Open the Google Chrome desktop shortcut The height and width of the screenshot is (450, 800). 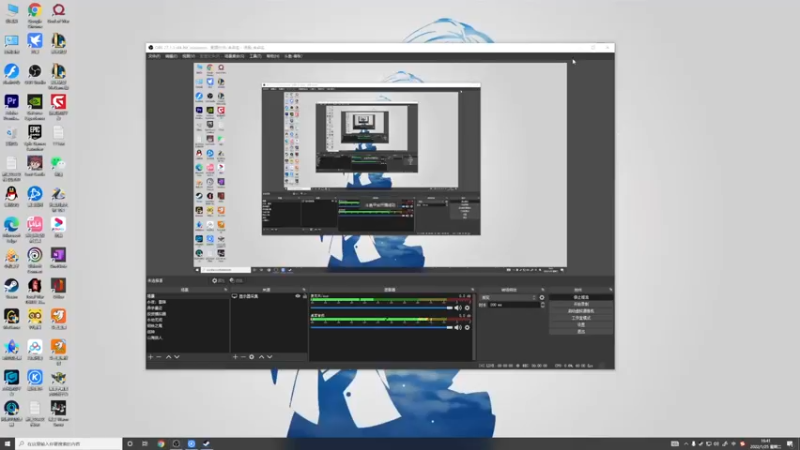pos(35,15)
